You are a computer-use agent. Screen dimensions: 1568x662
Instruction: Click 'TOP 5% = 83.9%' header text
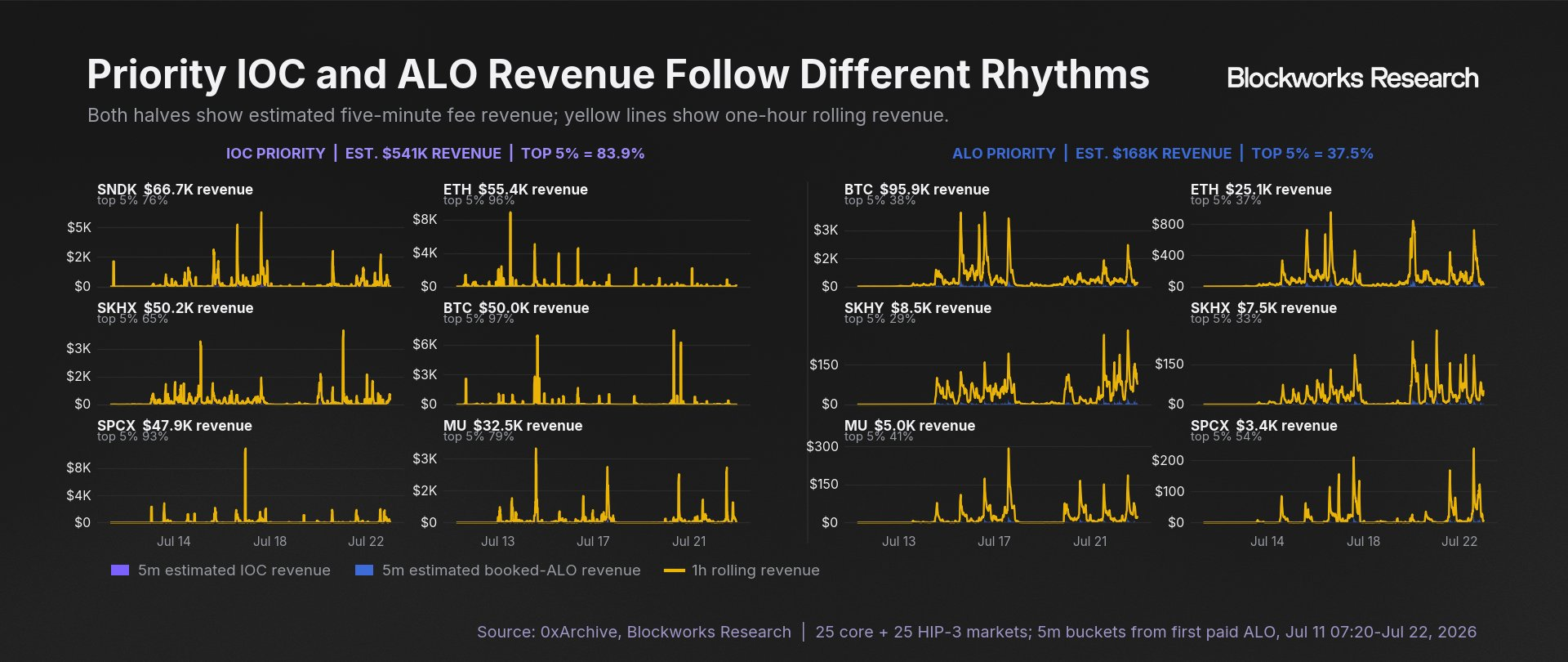[583, 154]
